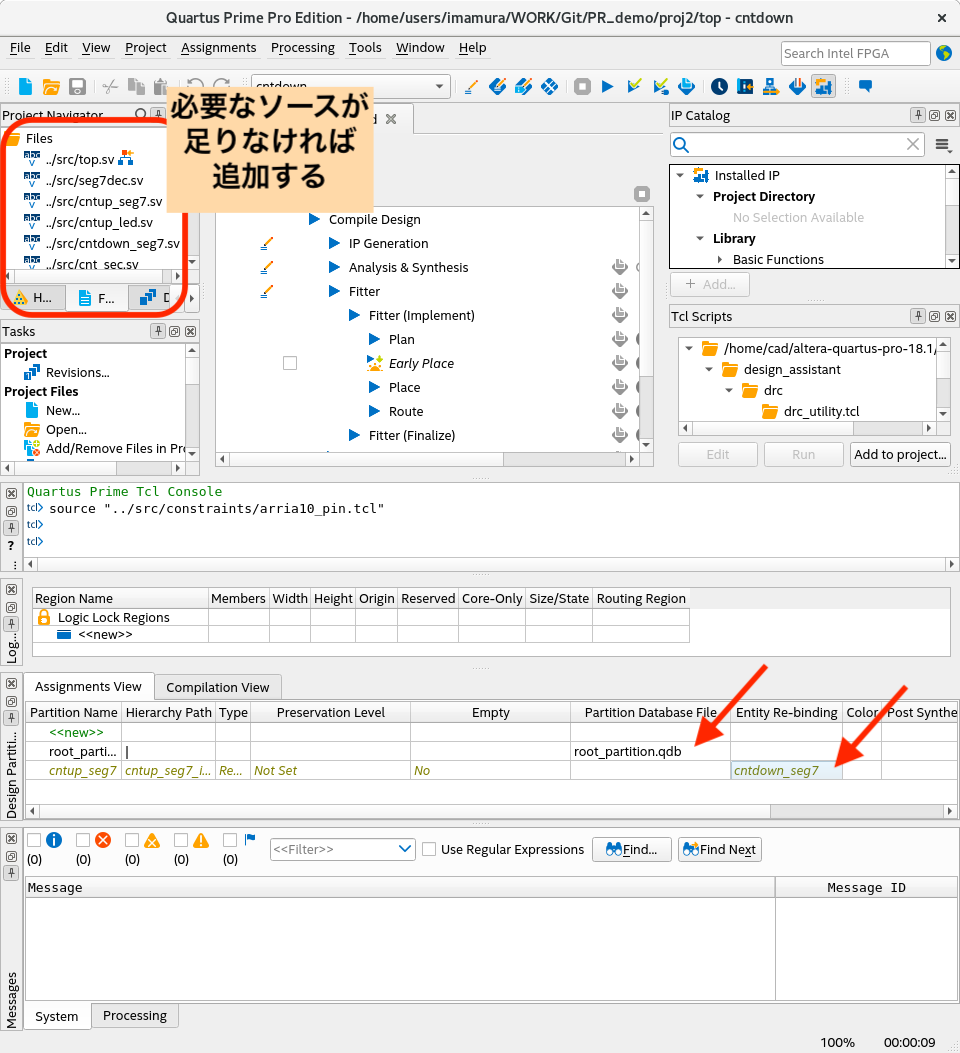960x1053 pixels.
Task: Click the hierarchy icon next to top.sv
Action: pos(126,158)
